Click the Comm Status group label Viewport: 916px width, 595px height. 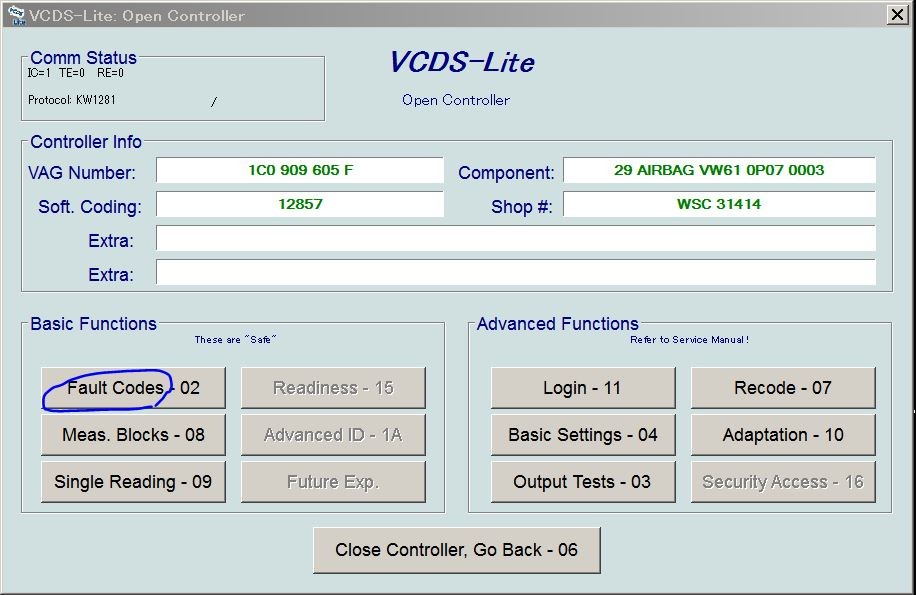pyautogui.click(x=84, y=58)
